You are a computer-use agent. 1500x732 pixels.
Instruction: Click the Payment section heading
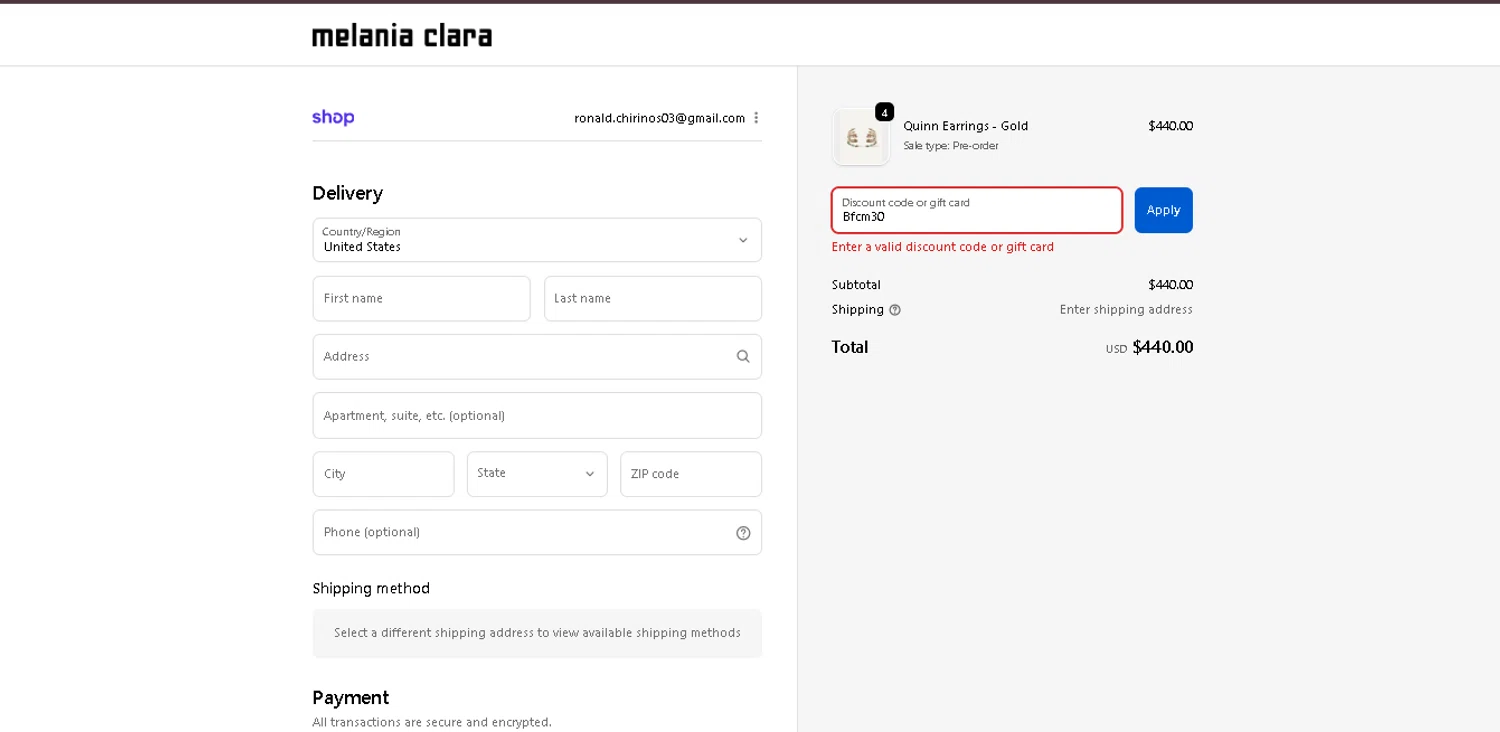point(350,698)
